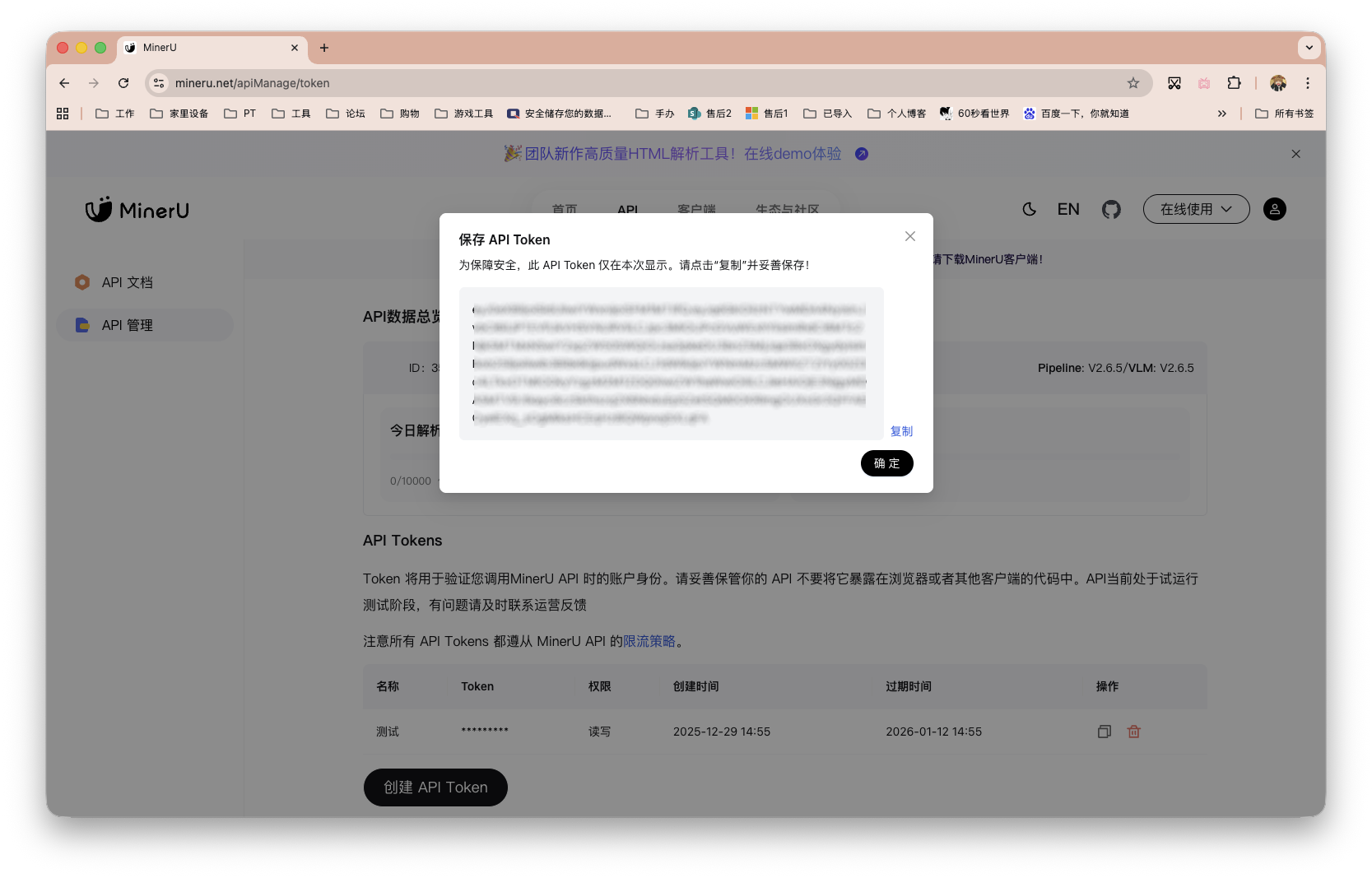Expand the hidden bookmarks overflow chevron
Image resolution: width=1372 pixels, height=878 pixels.
coord(1222,113)
